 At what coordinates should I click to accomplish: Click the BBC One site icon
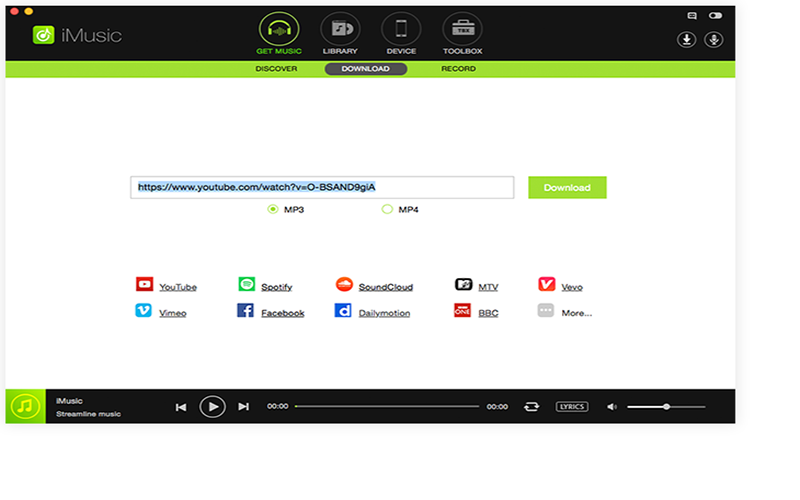click(x=462, y=310)
